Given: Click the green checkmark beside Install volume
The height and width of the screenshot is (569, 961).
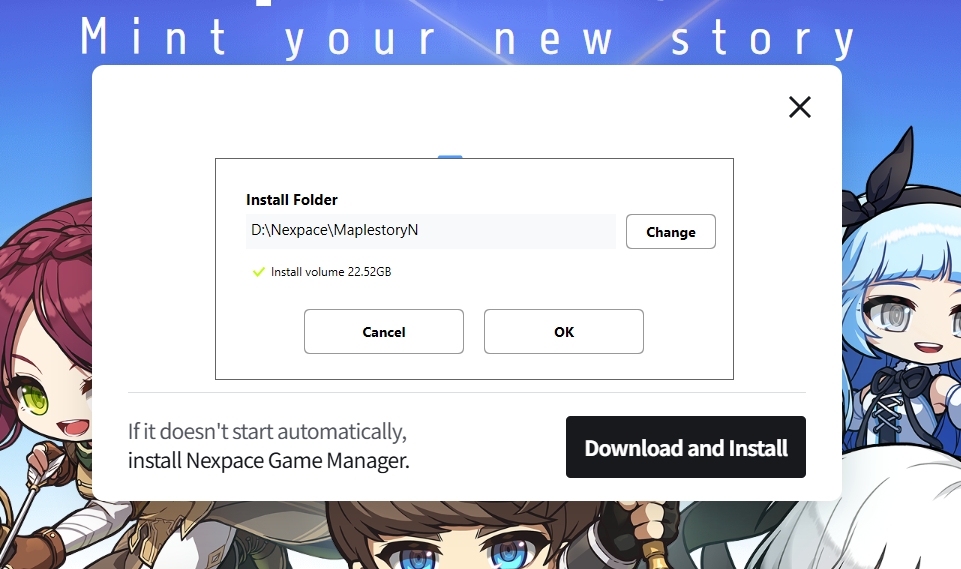Looking at the screenshot, I should [259, 272].
